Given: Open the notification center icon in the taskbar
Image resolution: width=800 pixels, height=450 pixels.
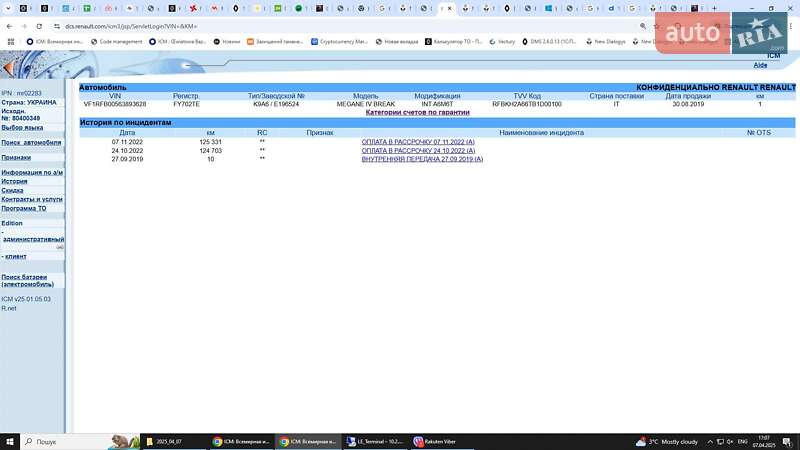Looking at the screenshot, I should 787,441.
